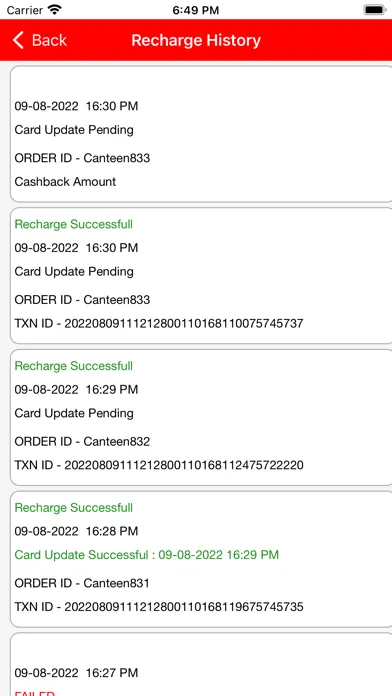The image size is (392, 696).
Task: Tap the 6:49 PM clock in status bar
Action: tap(196, 10)
